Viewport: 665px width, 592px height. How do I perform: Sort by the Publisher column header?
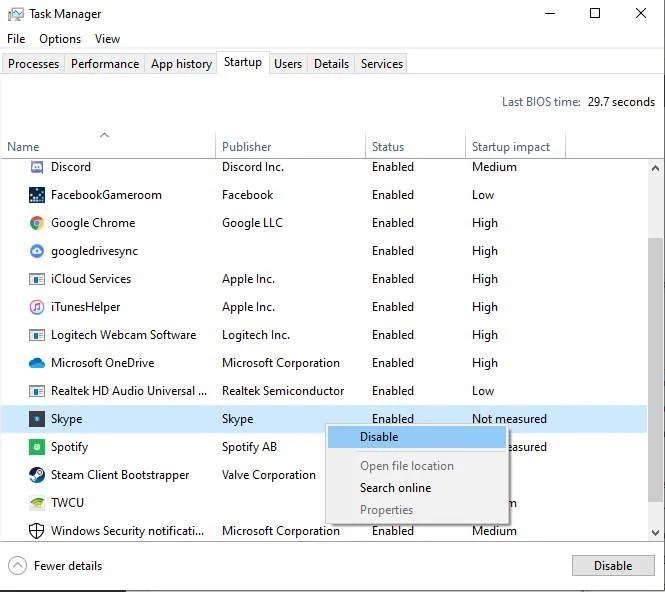click(290, 143)
